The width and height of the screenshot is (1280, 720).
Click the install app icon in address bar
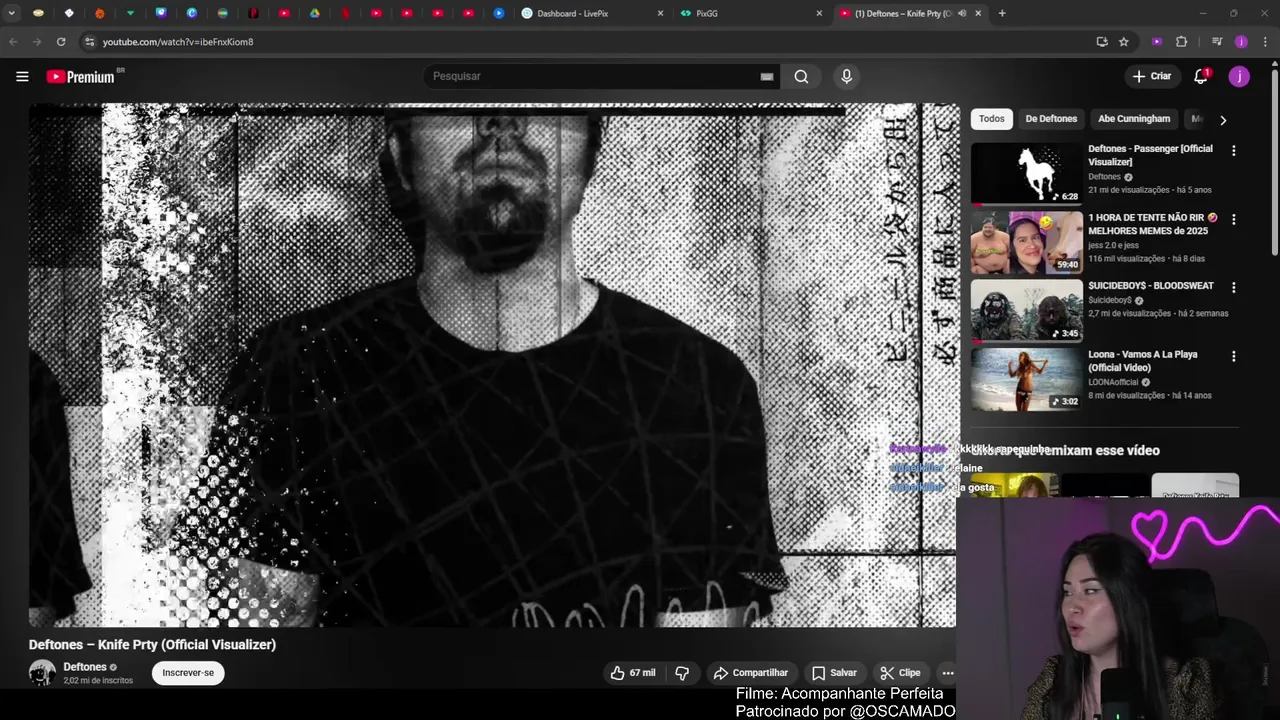[1102, 42]
